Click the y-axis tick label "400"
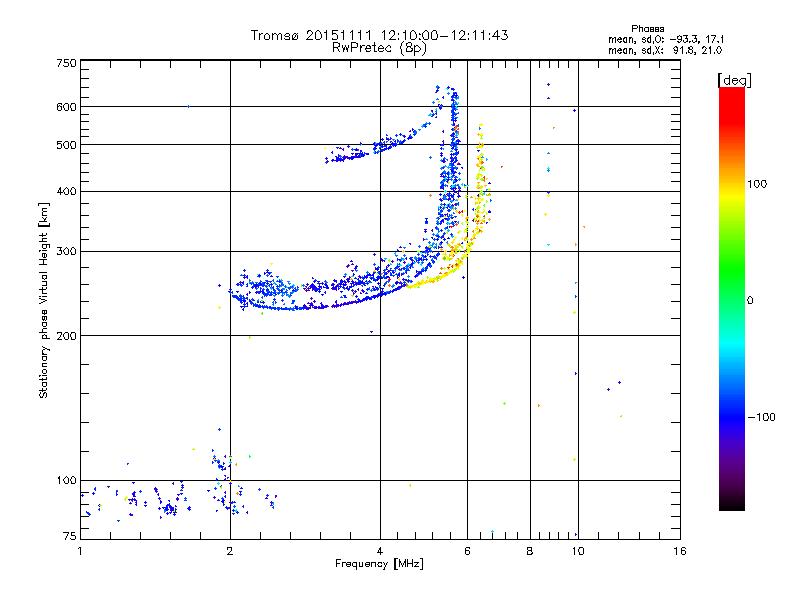800x600 pixels. click(66, 192)
